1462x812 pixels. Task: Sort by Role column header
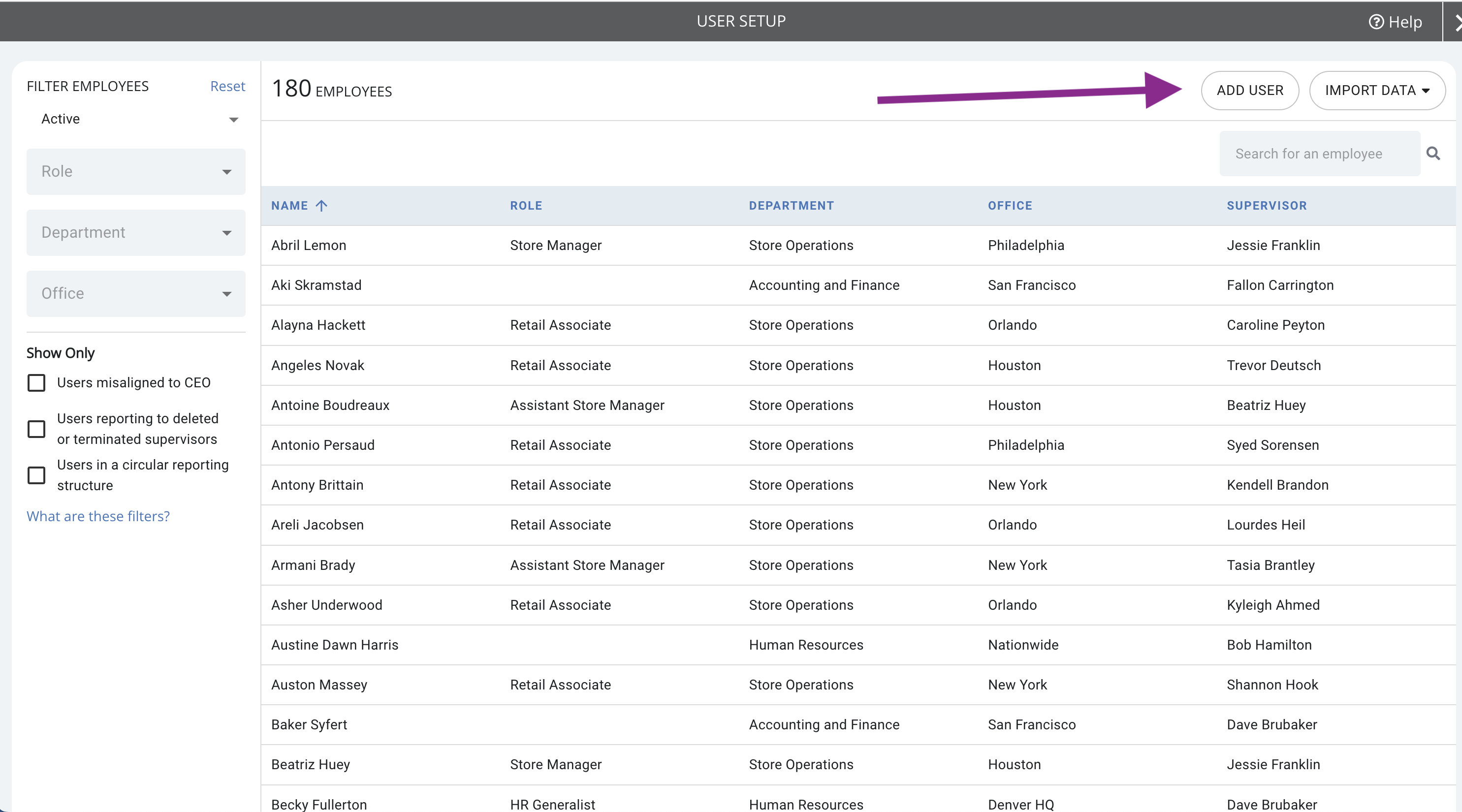pyautogui.click(x=526, y=206)
